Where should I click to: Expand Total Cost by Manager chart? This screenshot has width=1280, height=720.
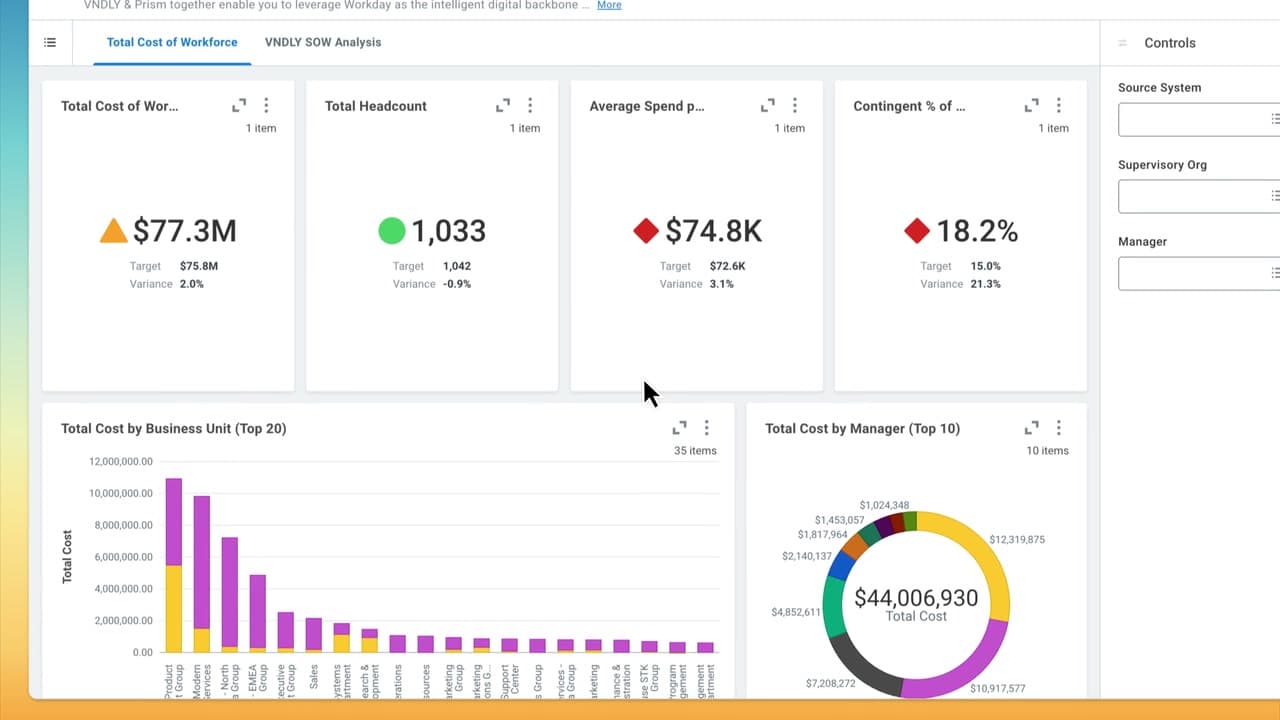point(1032,428)
